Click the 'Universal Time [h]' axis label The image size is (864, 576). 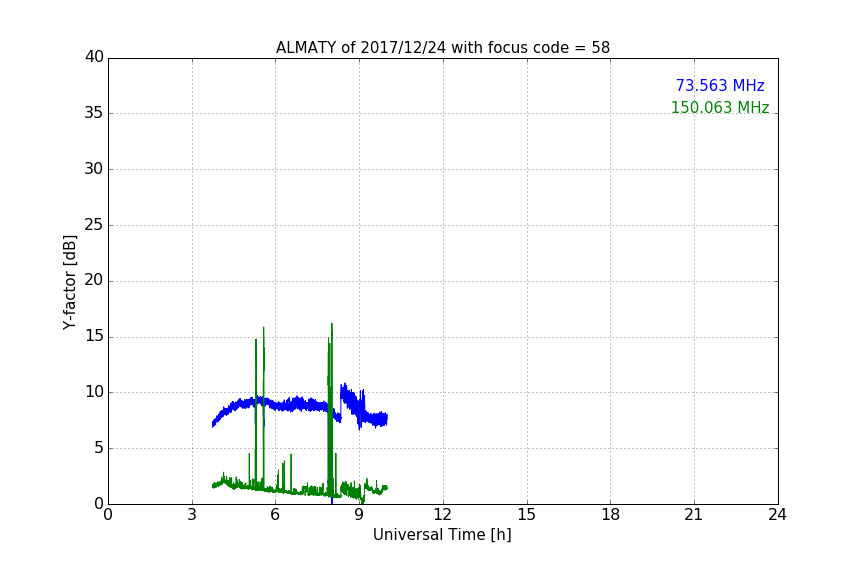tap(442, 535)
